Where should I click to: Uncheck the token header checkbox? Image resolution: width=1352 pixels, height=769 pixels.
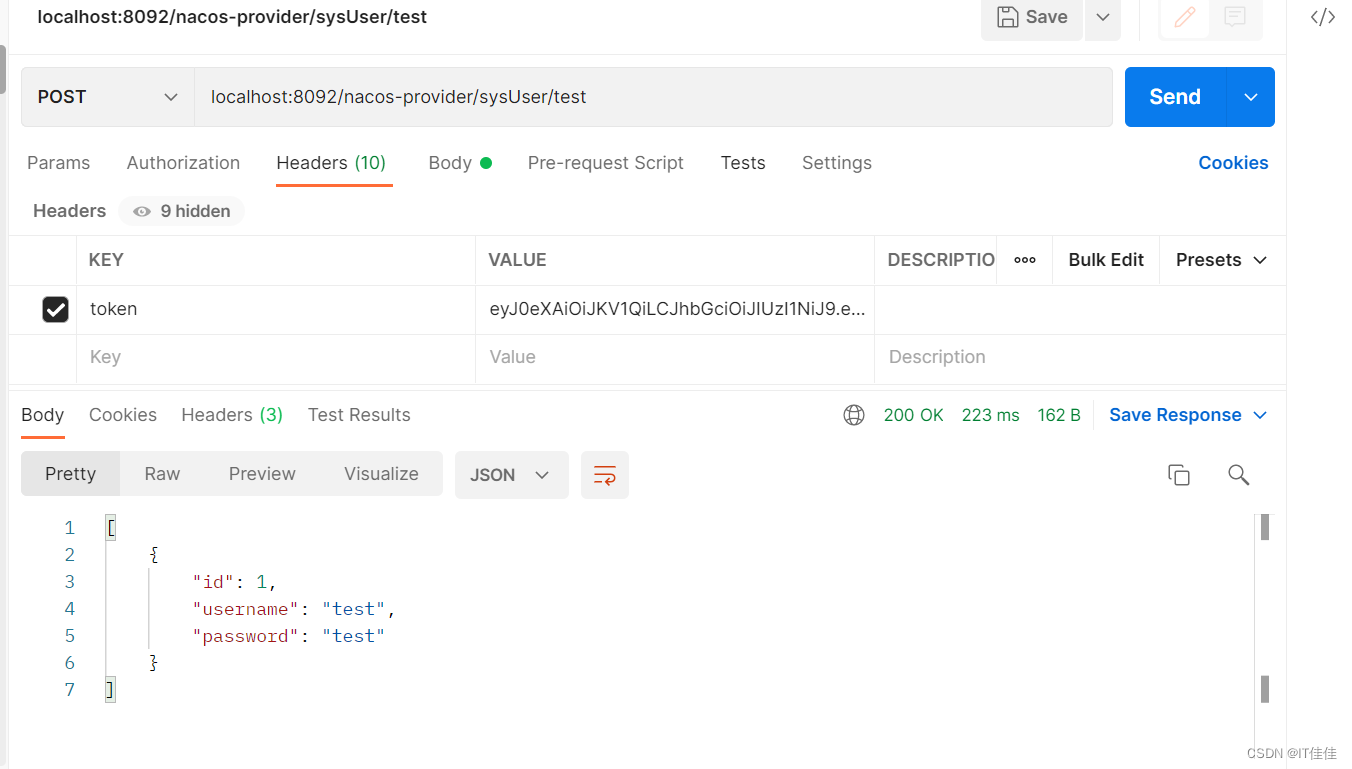pyautogui.click(x=55, y=310)
